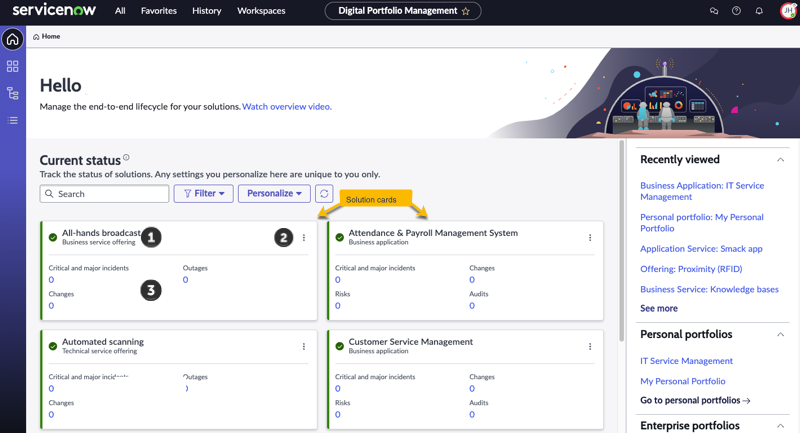800x433 pixels.
Task: Open the Home icon in the sidebar
Action: click(13, 39)
